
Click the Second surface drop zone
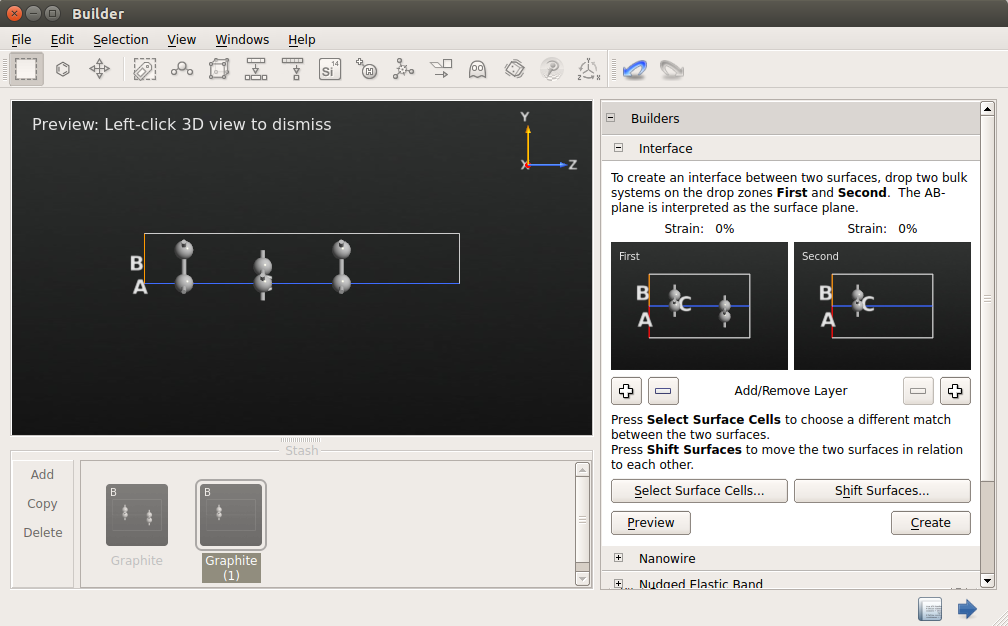(882, 306)
